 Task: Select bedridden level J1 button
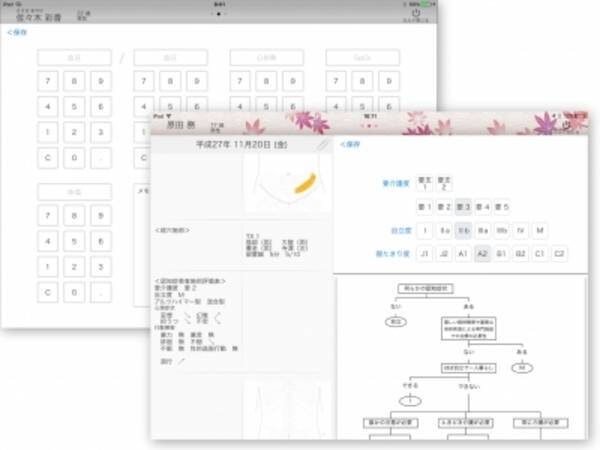point(425,253)
